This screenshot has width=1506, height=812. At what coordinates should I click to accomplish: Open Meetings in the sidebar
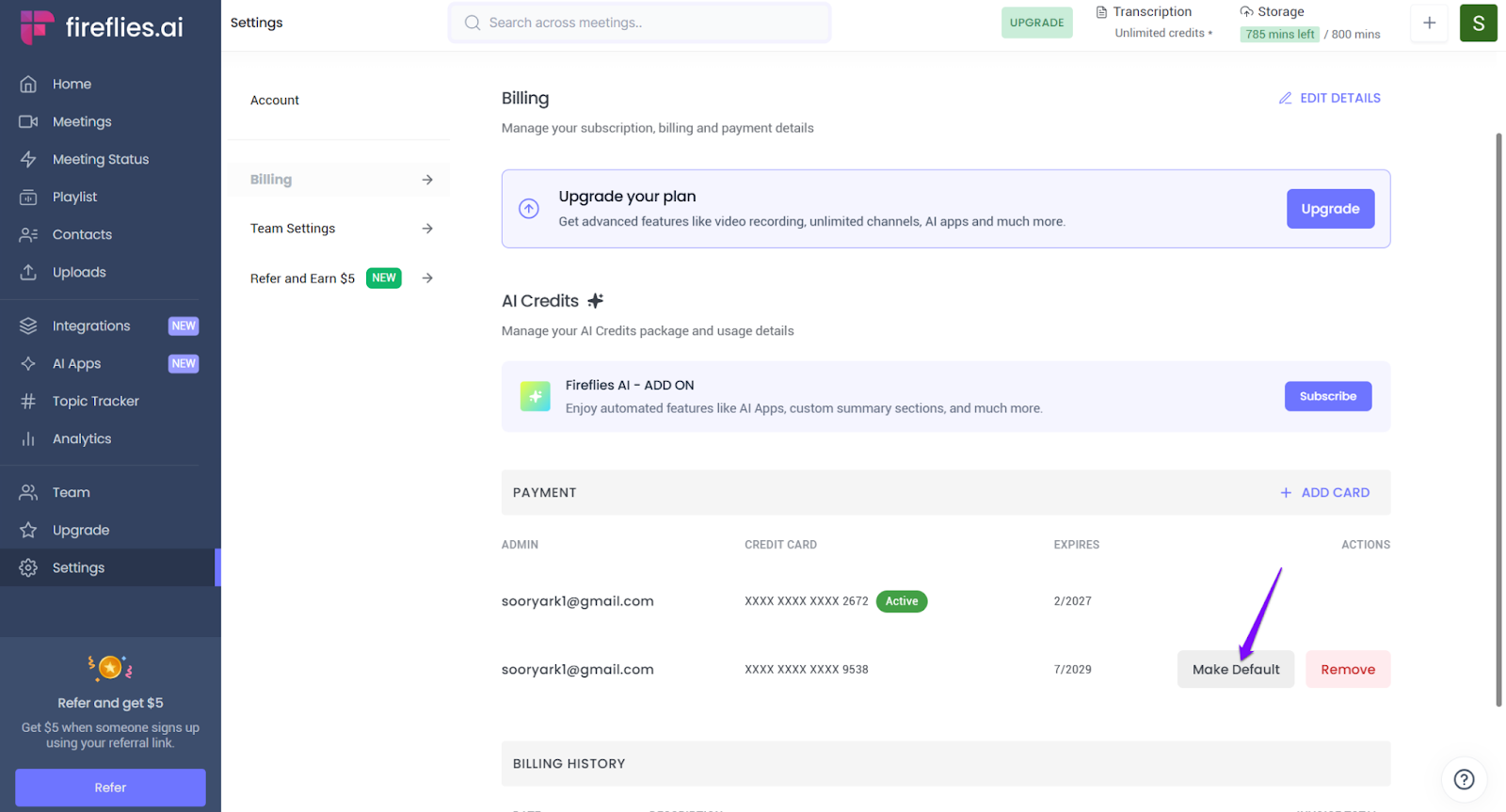82,122
